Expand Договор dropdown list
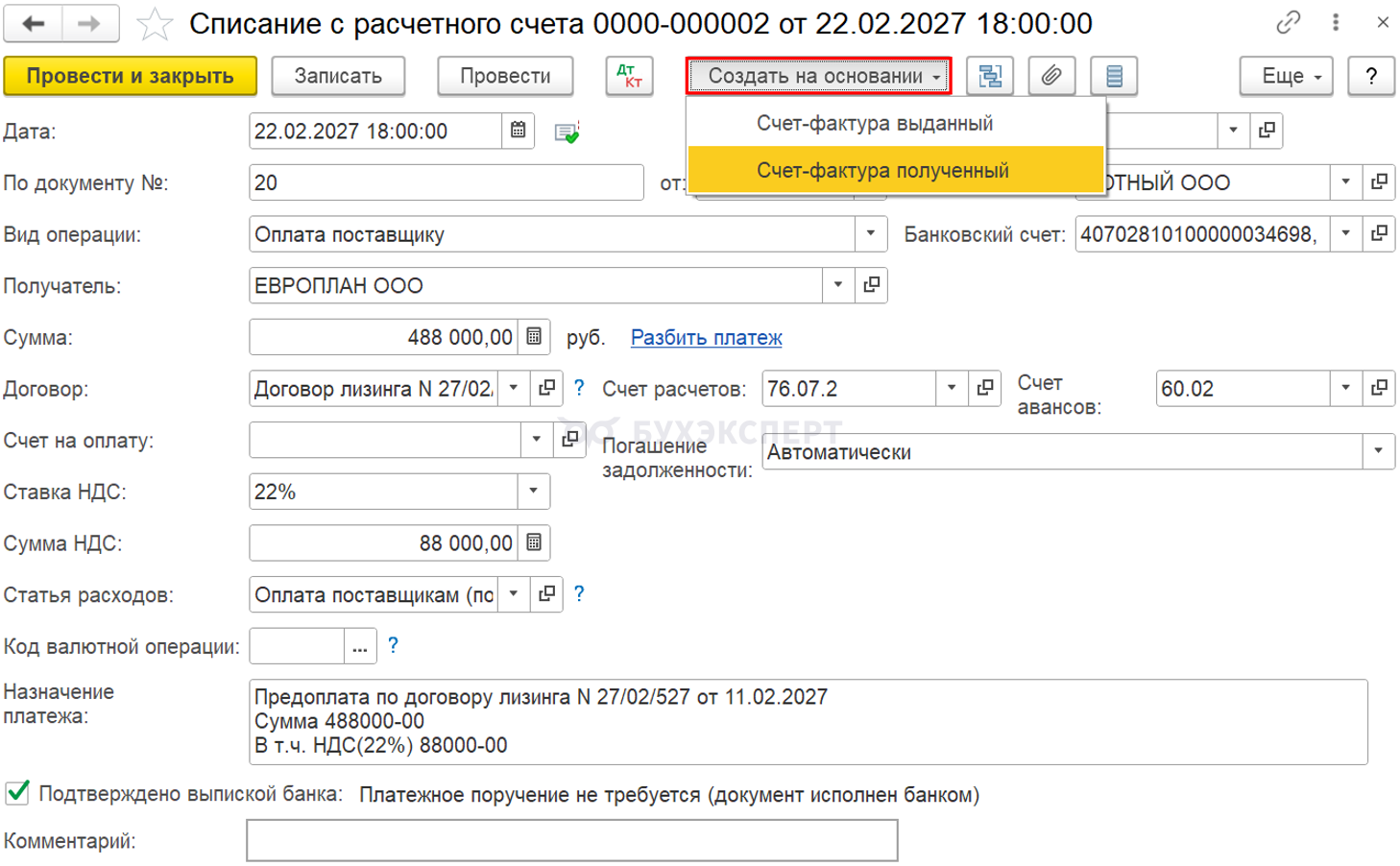This screenshot has width=1400, height=866. [514, 388]
